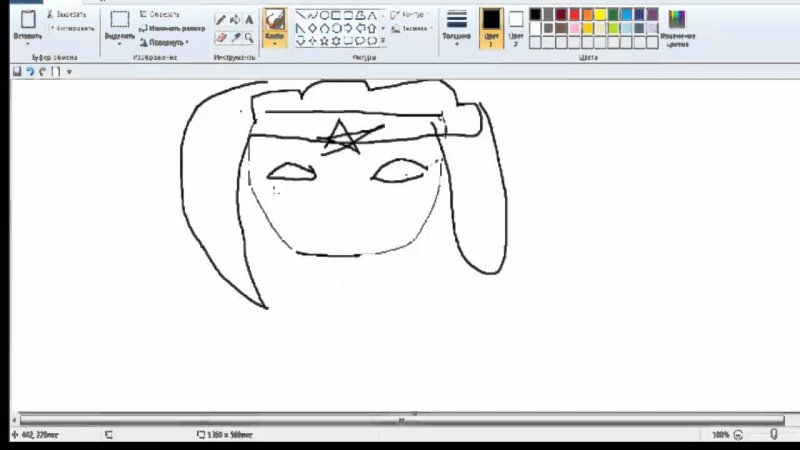Select the Text tool (A)
This screenshot has height=450, width=800.
pyautogui.click(x=249, y=20)
